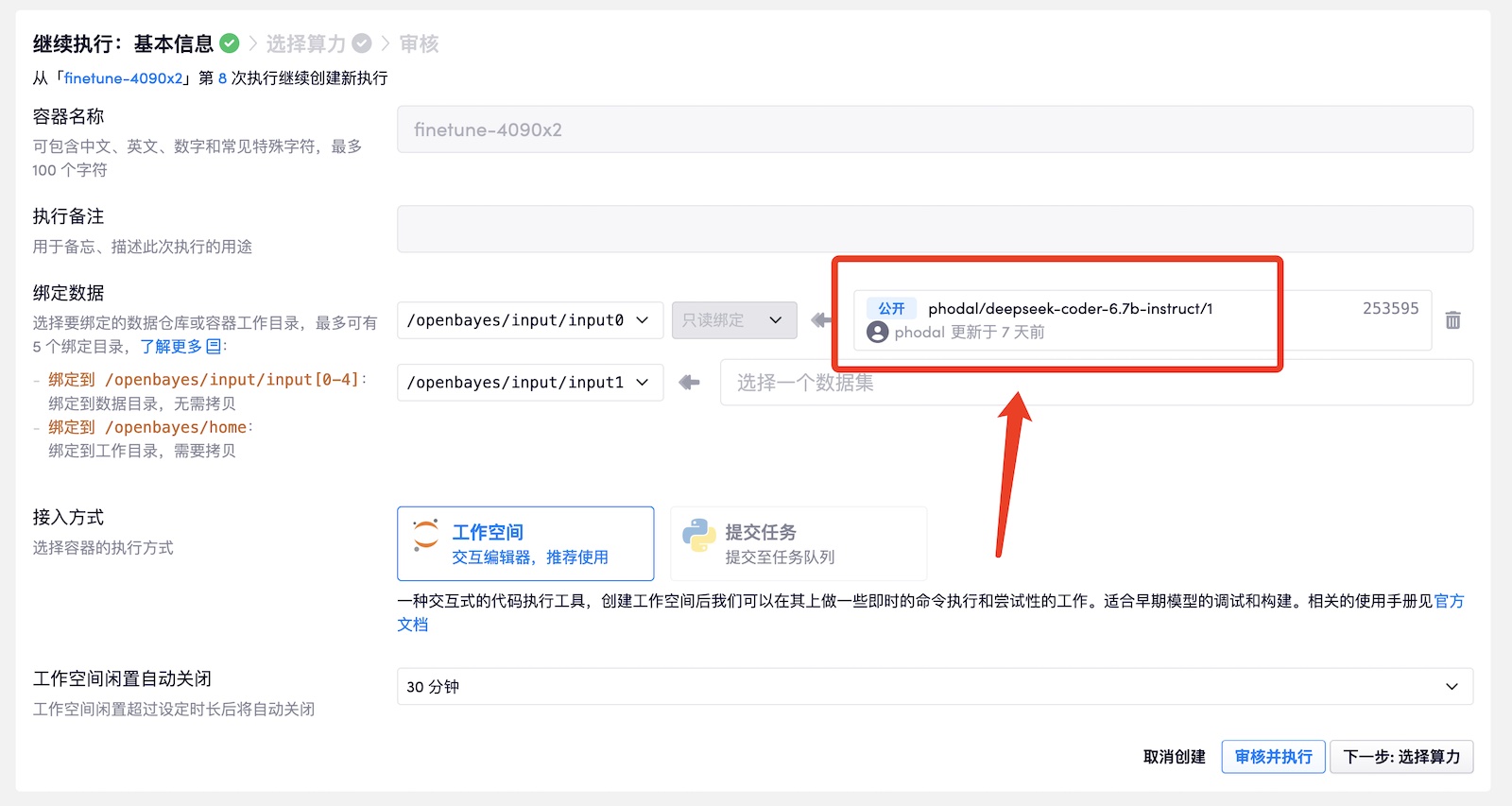The height and width of the screenshot is (806, 1512).
Task: Click the phodal 更新于 7 天前 text
Action: tap(970, 333)
